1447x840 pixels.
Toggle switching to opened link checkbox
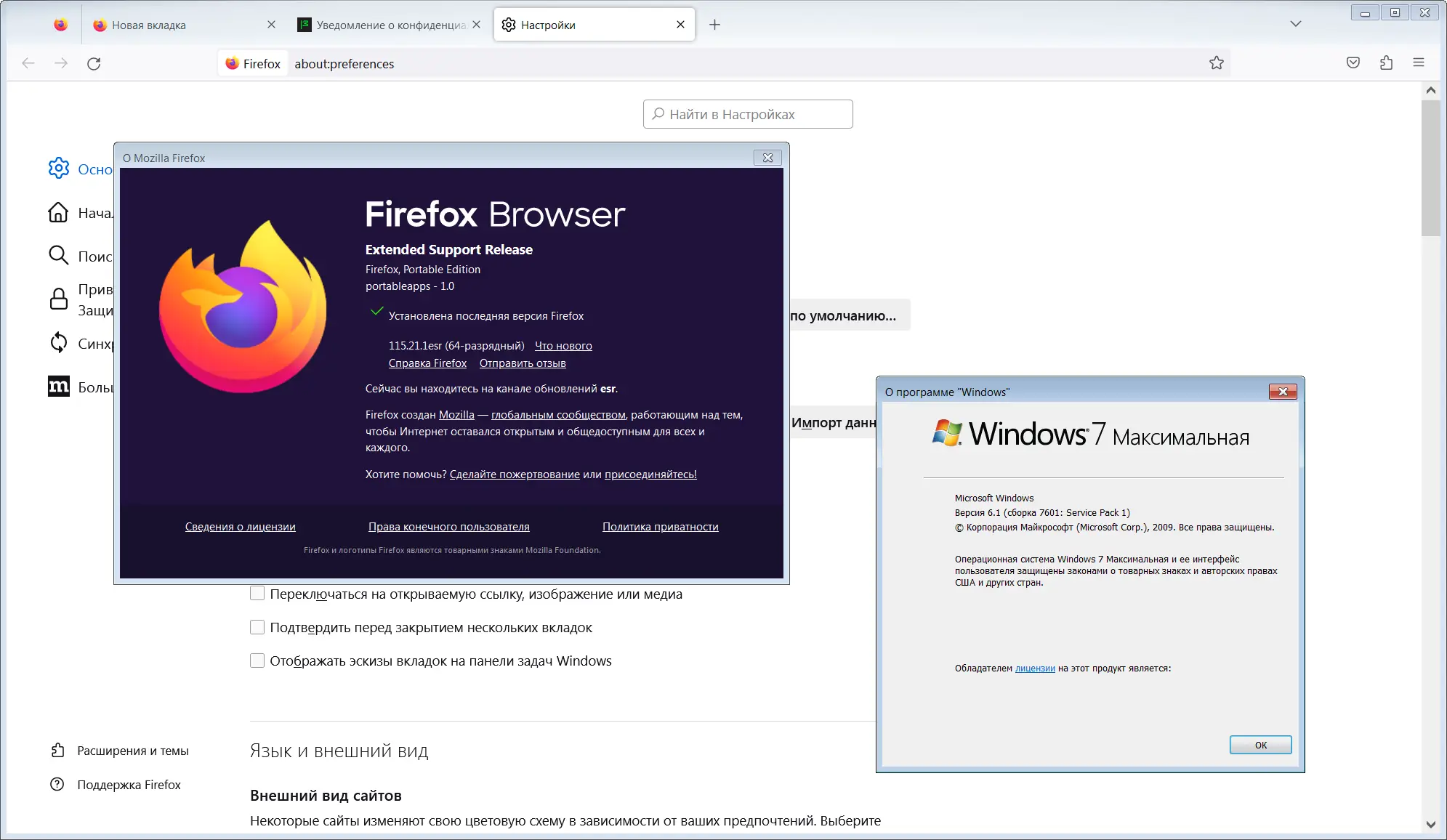pos(257,594)
